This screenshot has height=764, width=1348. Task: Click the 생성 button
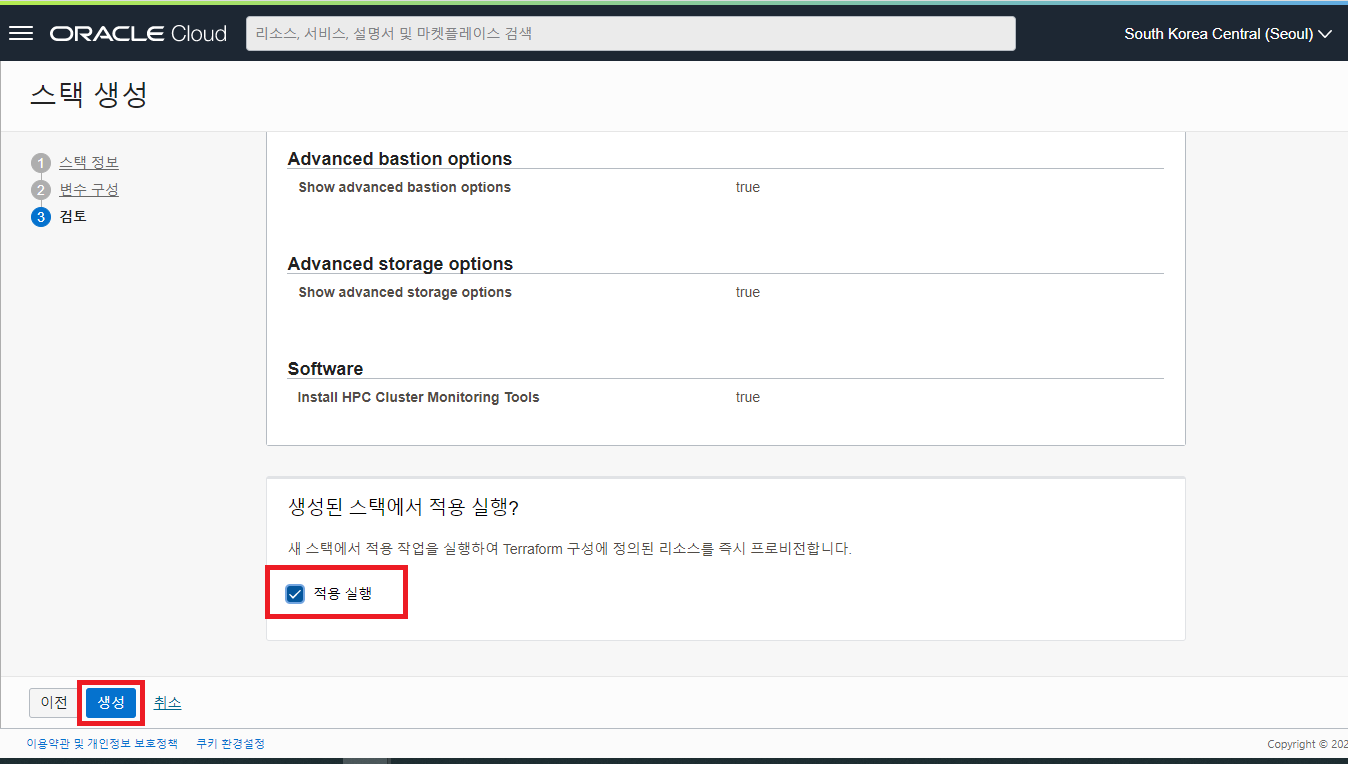pos(111,703)
